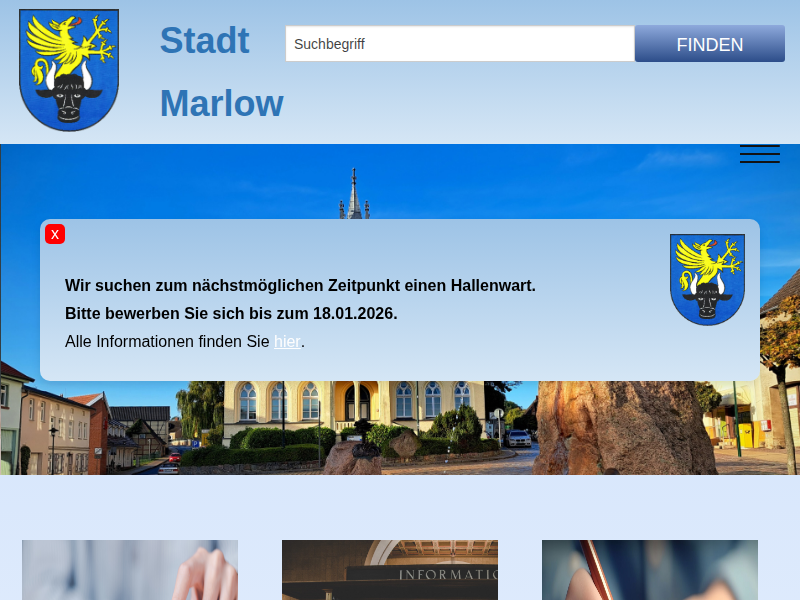Image resolution: width=800 pixels, height=600 pixels.
Task: Click the "Stadt" title word in header
Action: [204, 41]
